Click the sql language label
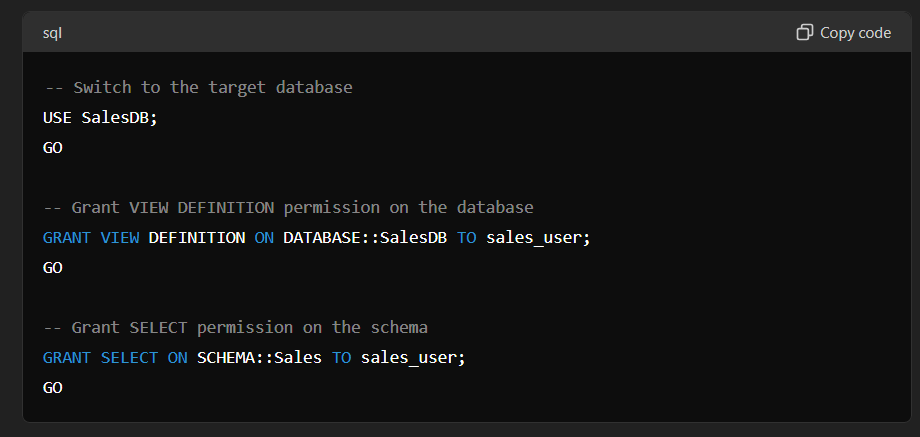The image size is (920, 437). tap(52, 33)
